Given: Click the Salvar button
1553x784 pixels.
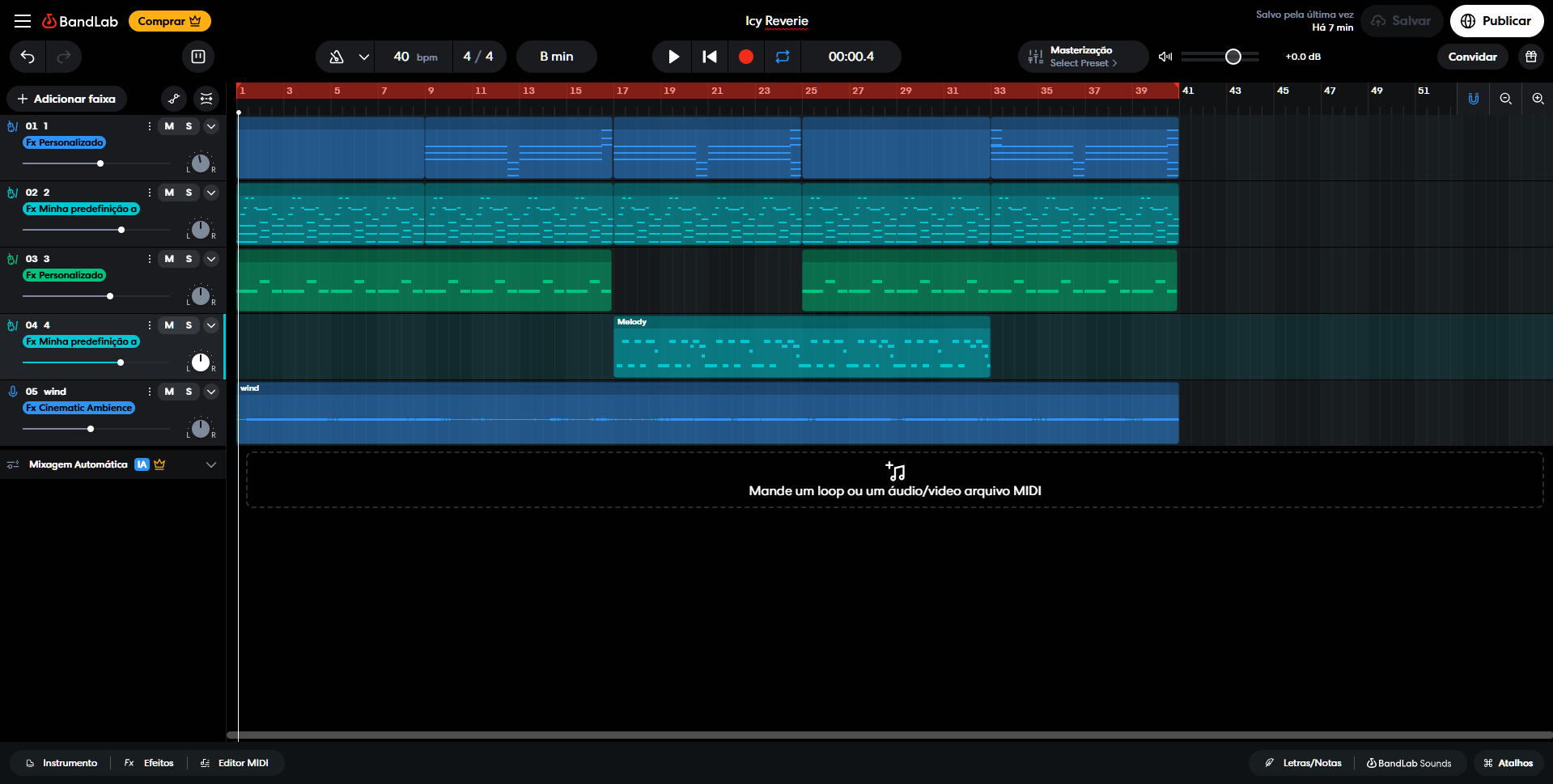Looking at the screenshot, I should pos(1402,21).
